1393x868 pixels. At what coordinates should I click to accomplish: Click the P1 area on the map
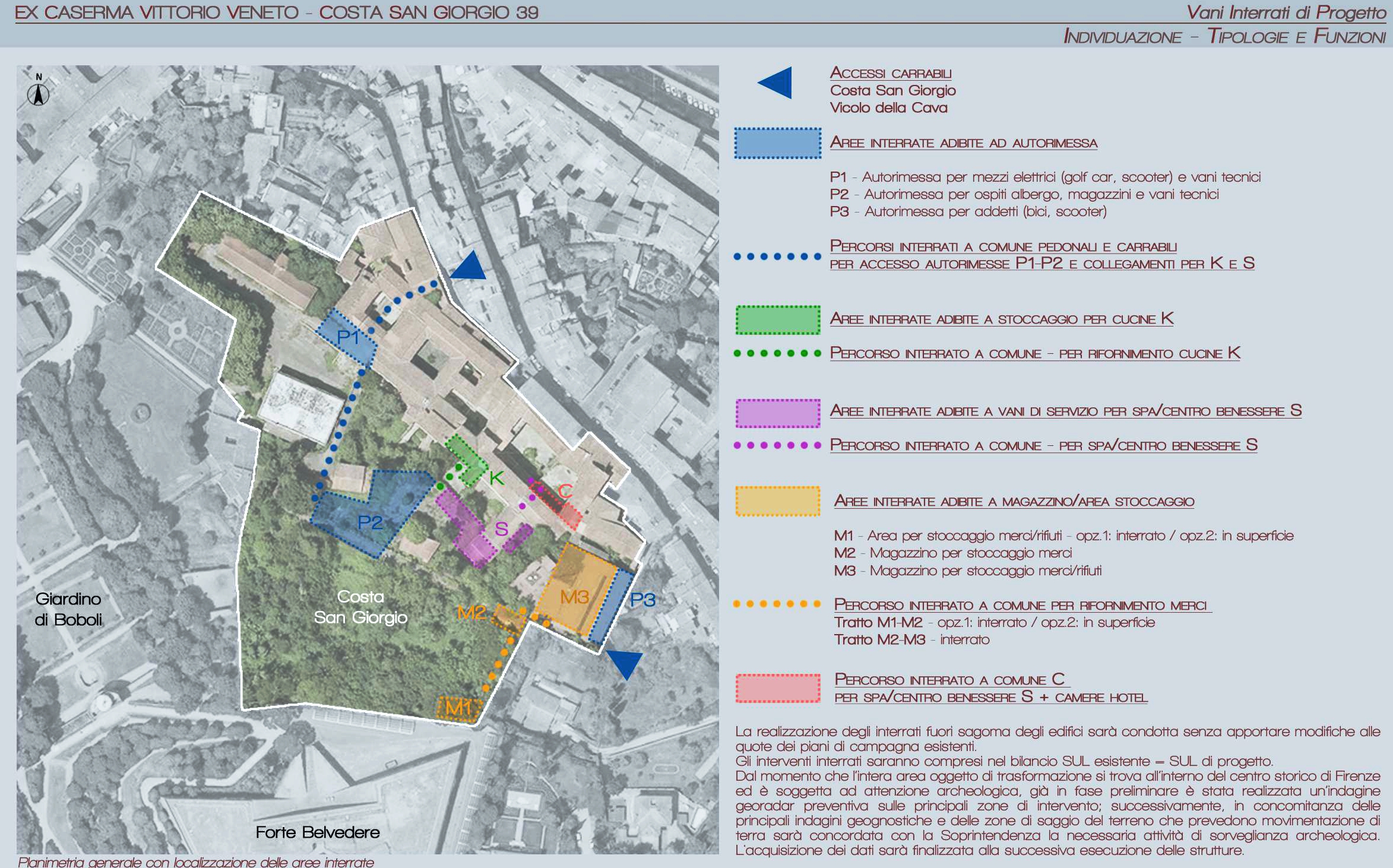[x=347, y=337]
